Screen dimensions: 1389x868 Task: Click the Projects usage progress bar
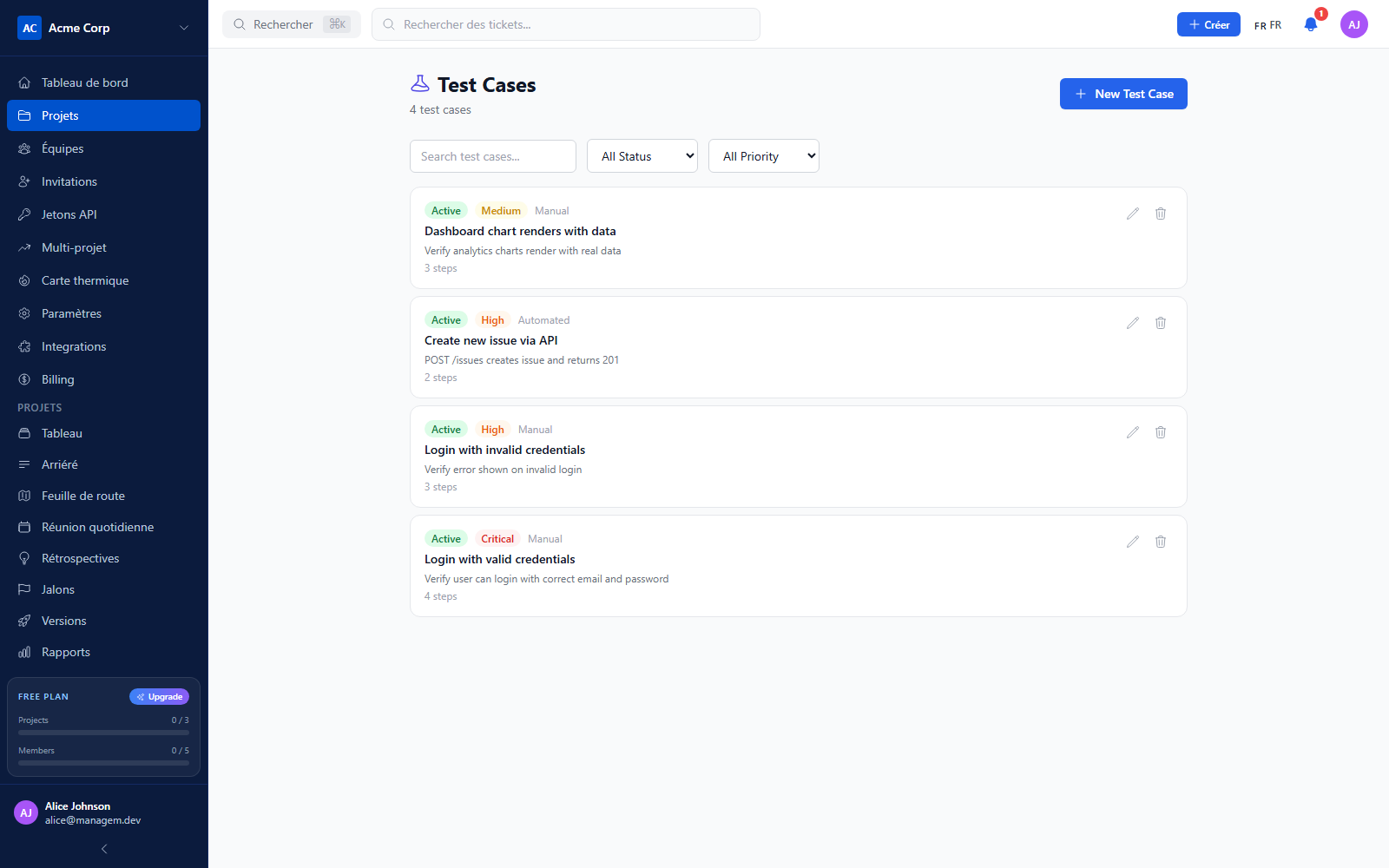[103, 733]
